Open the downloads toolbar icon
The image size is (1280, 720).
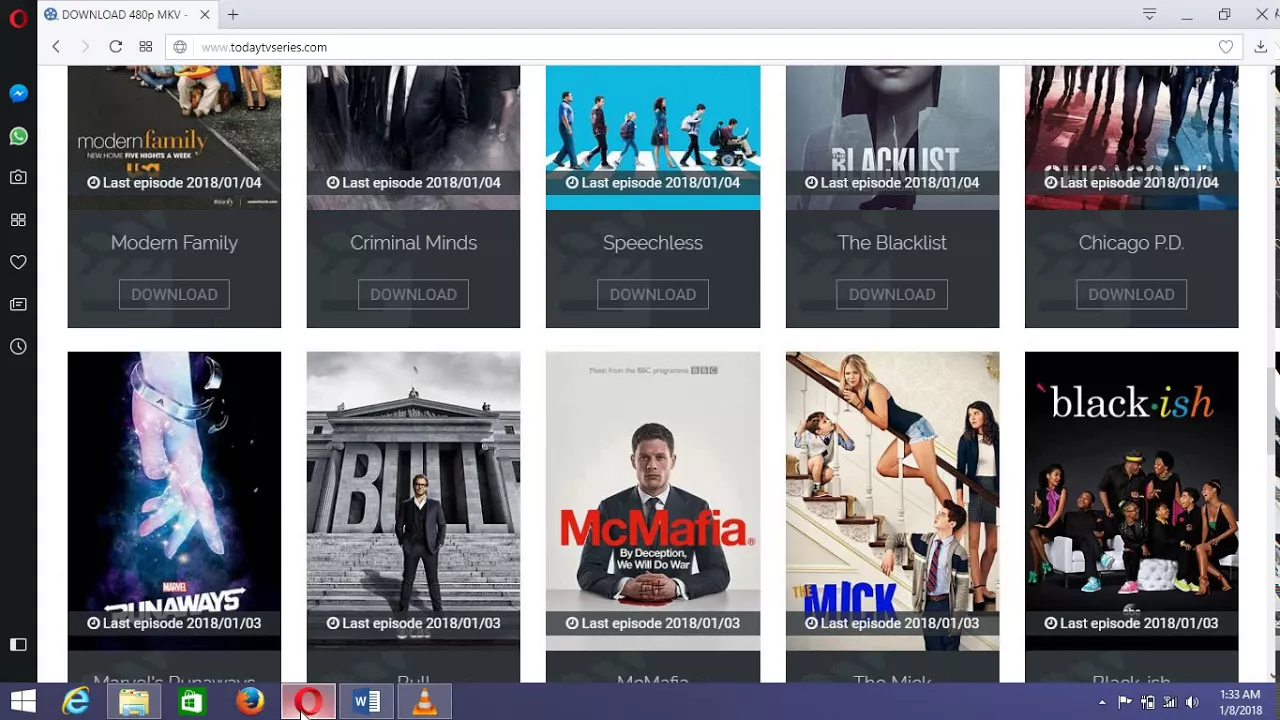[x=1261, y=47]
